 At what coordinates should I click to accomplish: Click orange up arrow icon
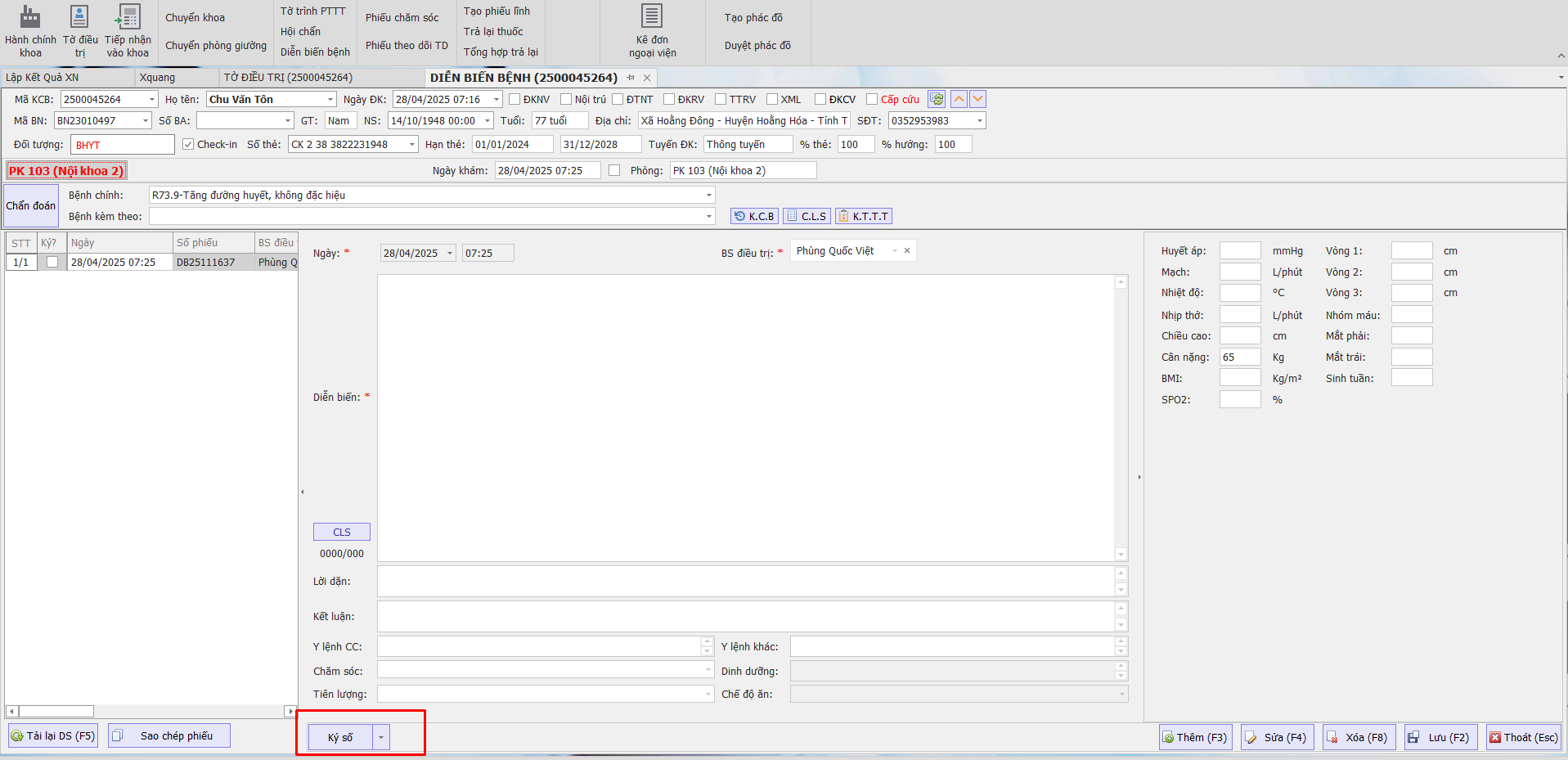click(x=959, y=99)
